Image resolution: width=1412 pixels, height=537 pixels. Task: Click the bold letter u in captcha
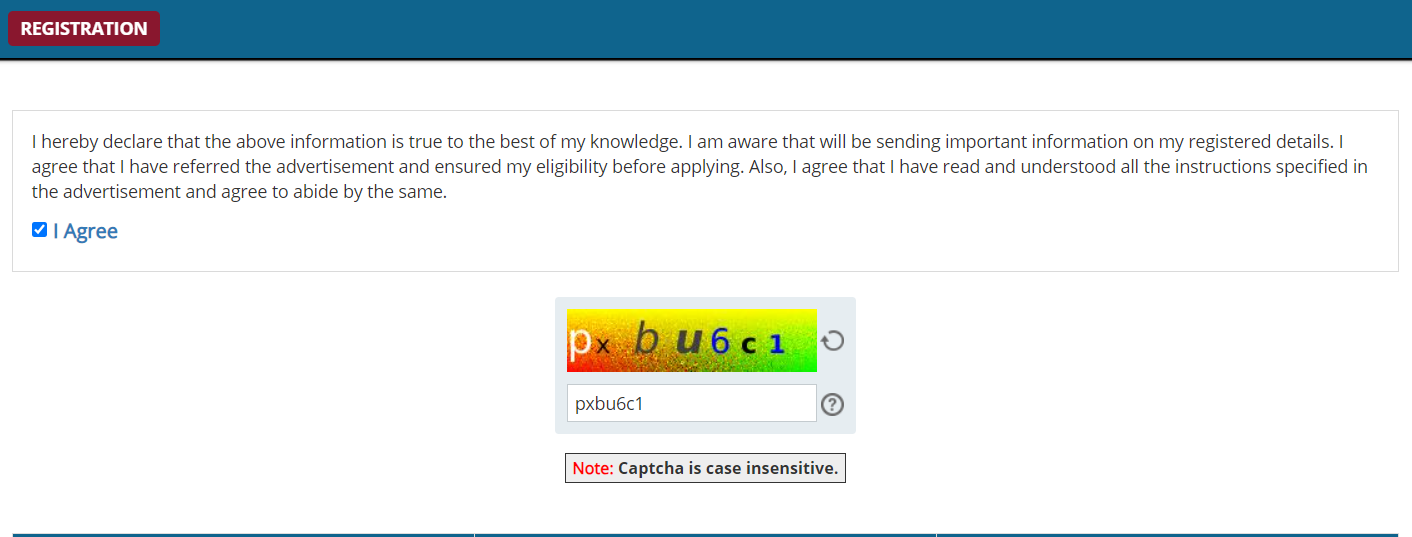pyautogui.click(x=689, y=341)
